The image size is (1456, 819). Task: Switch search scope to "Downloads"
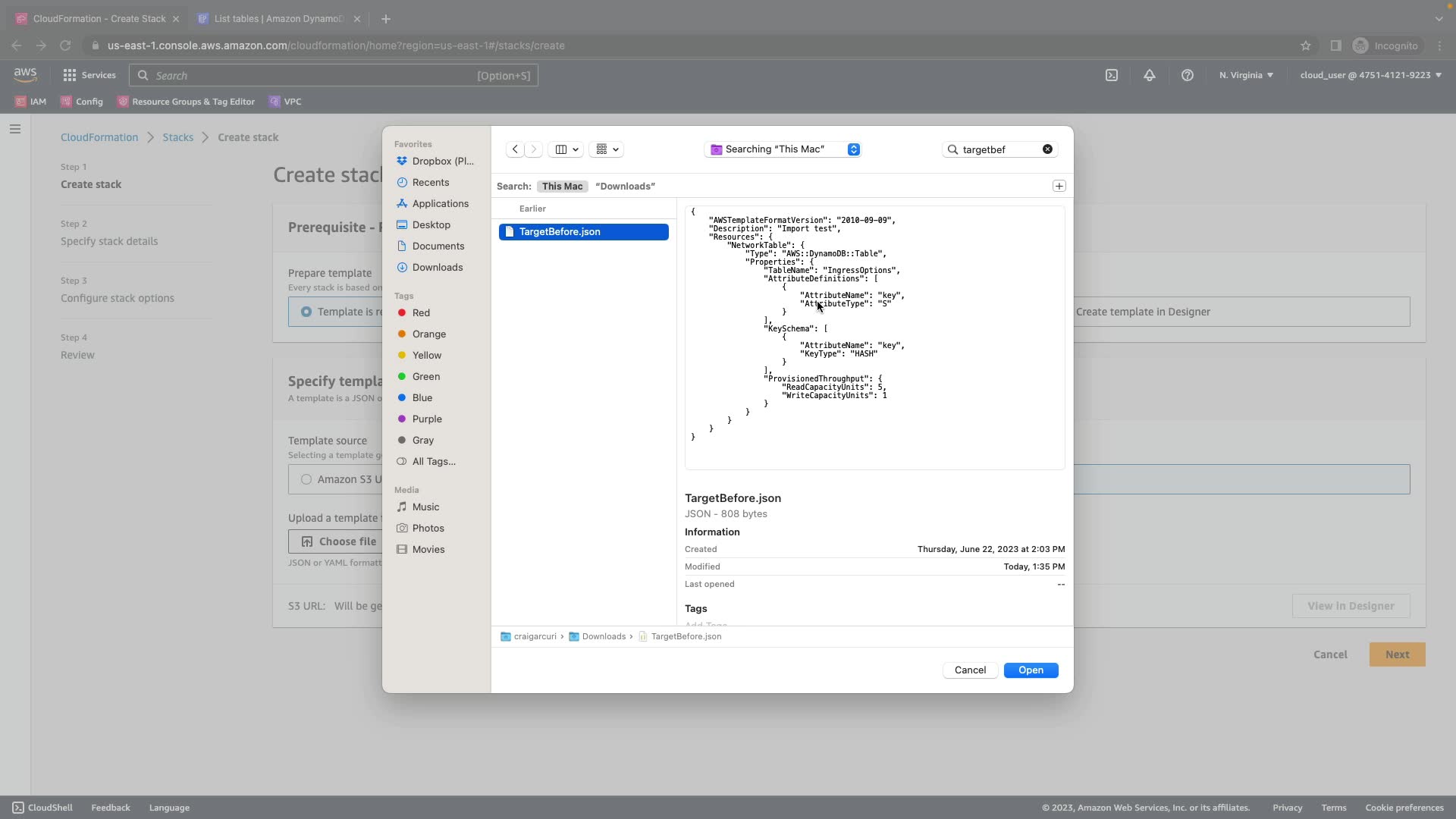click(x=625, y=186)
